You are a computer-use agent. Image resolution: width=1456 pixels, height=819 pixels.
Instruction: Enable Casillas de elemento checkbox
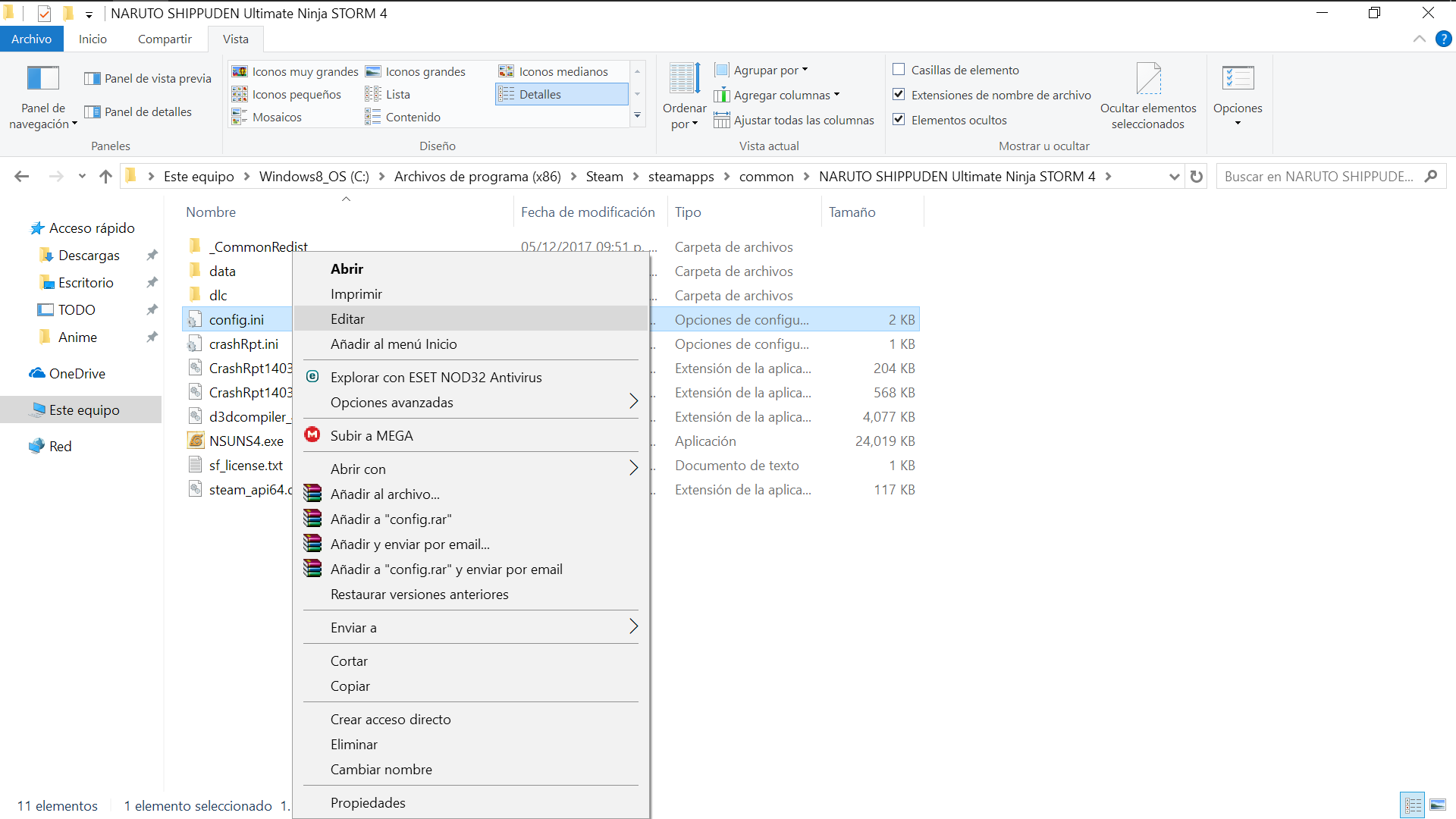pos(899,70)
